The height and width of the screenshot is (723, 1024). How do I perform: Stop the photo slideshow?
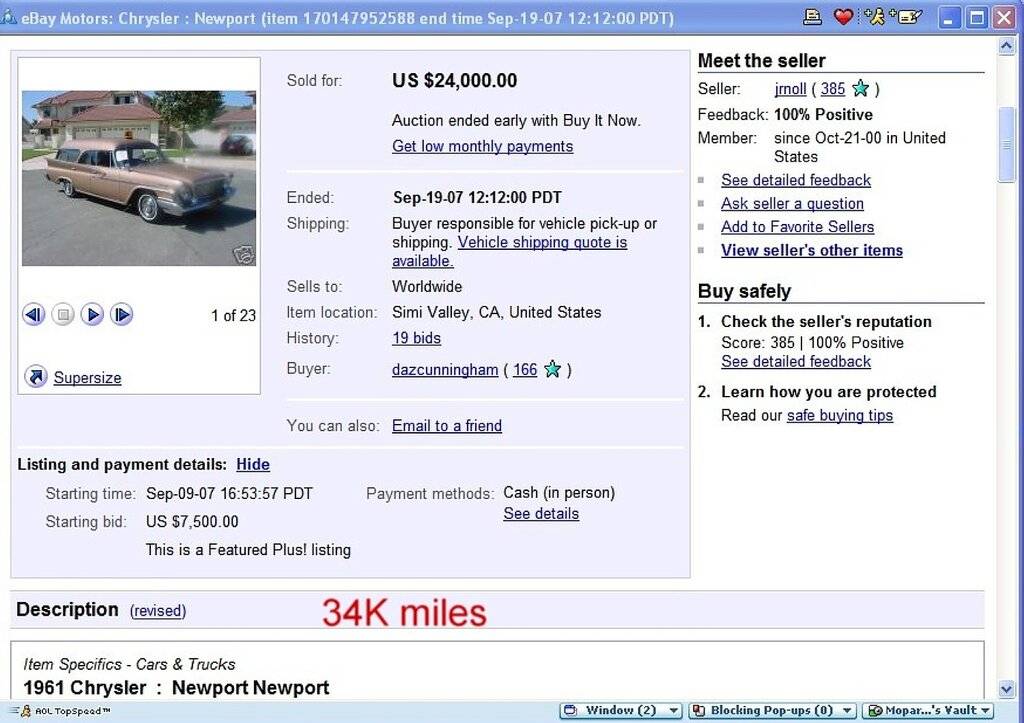coord(63,315)
